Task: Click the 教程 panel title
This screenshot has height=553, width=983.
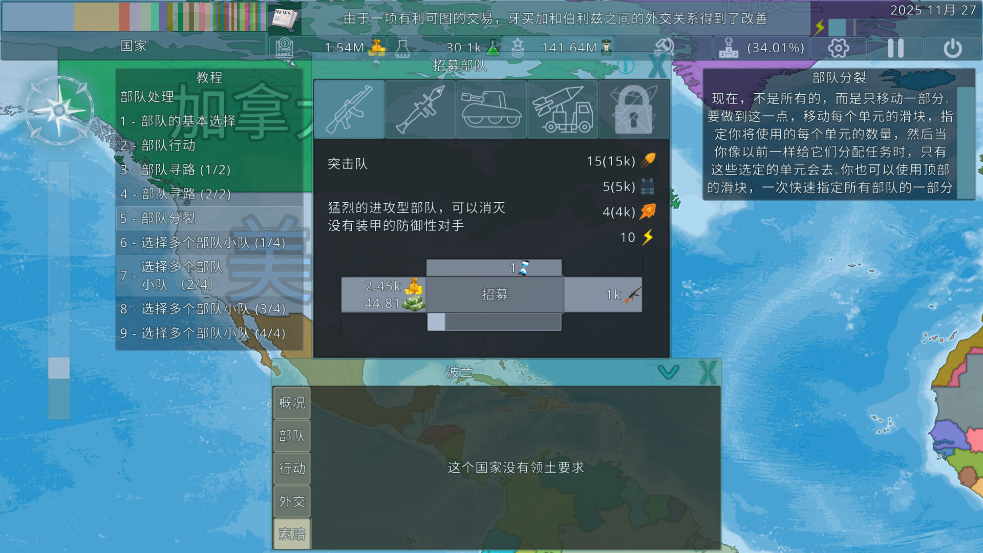Action: [209, 77]
